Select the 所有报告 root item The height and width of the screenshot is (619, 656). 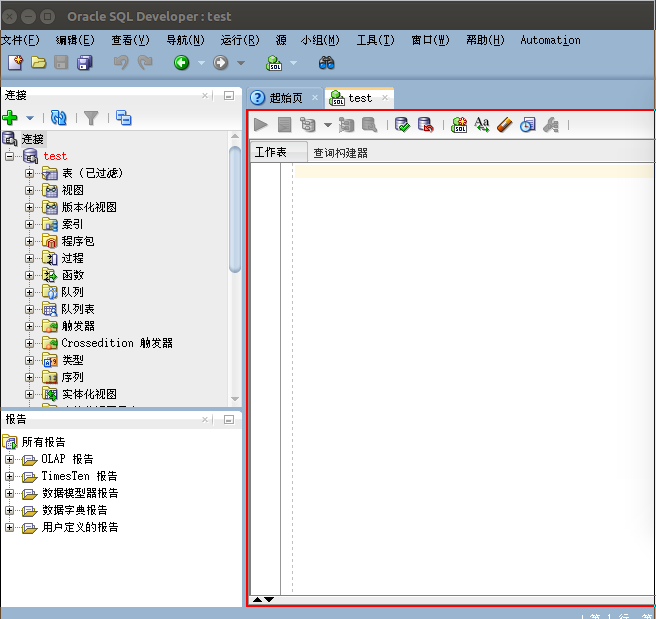[x=44, y=442]
